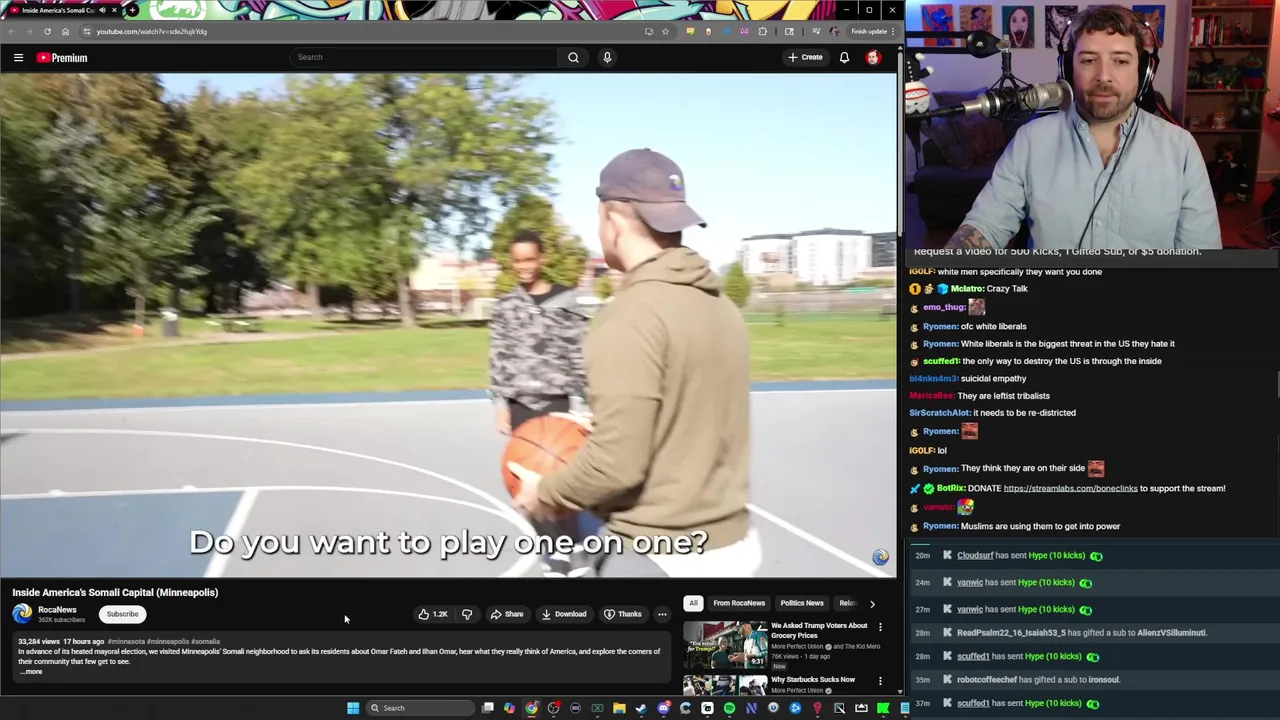Click the #somalia hashtag in description
Image resolution: width=1280 pixels, height=720 pixels.
pyautogui.click(x=205, y=641)
